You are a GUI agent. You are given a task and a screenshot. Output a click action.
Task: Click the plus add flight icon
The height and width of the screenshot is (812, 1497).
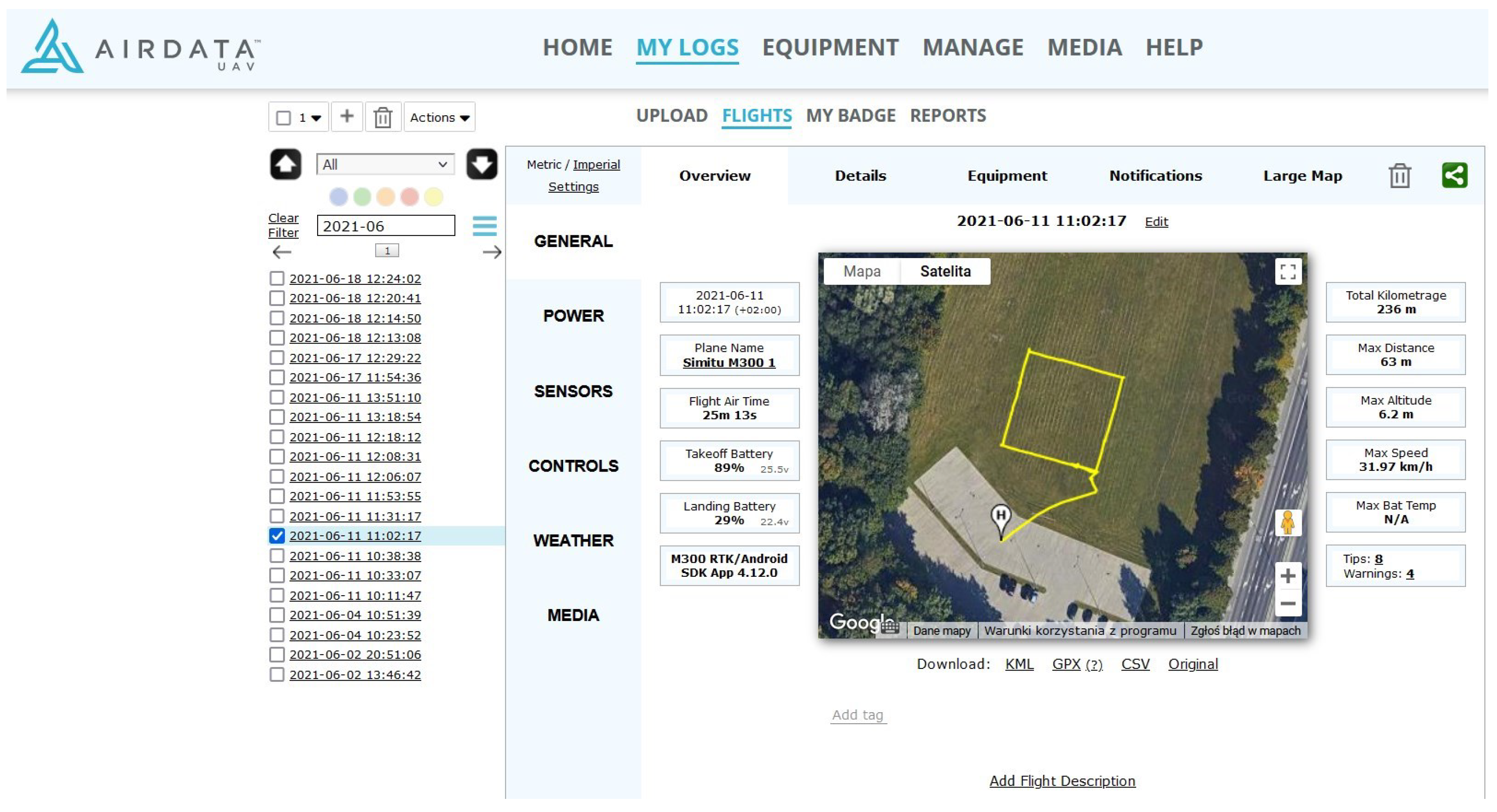tap(347, 117)
